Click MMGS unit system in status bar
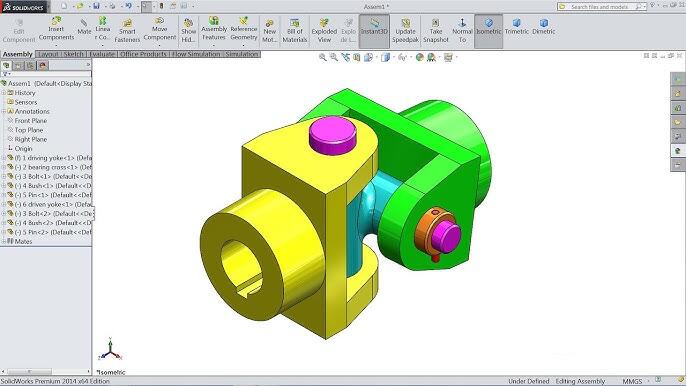This screenshot has height=386, width=686. (632, 381)
